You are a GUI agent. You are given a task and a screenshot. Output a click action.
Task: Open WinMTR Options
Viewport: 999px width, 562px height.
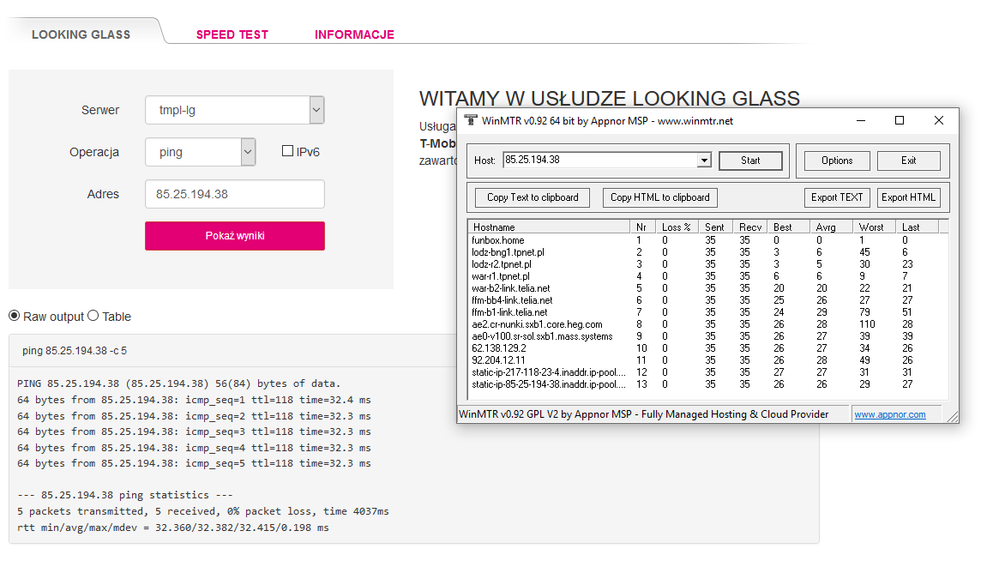tap(837, 160)
